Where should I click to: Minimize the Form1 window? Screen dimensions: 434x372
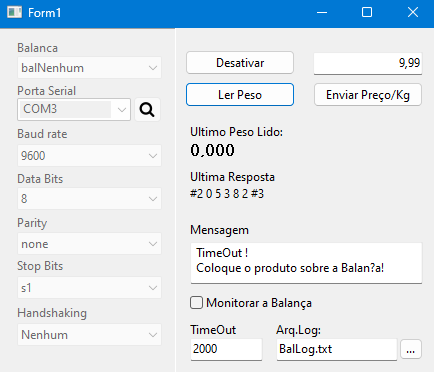pos(322,13)
